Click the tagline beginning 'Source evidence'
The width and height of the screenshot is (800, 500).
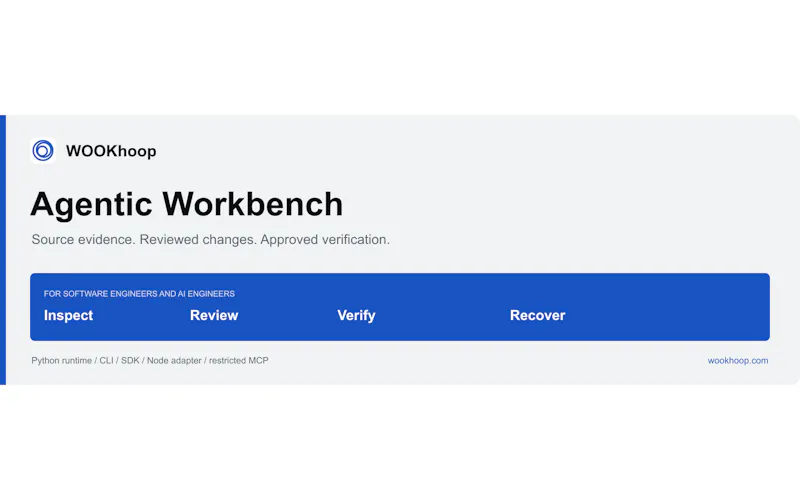(210, 239)
